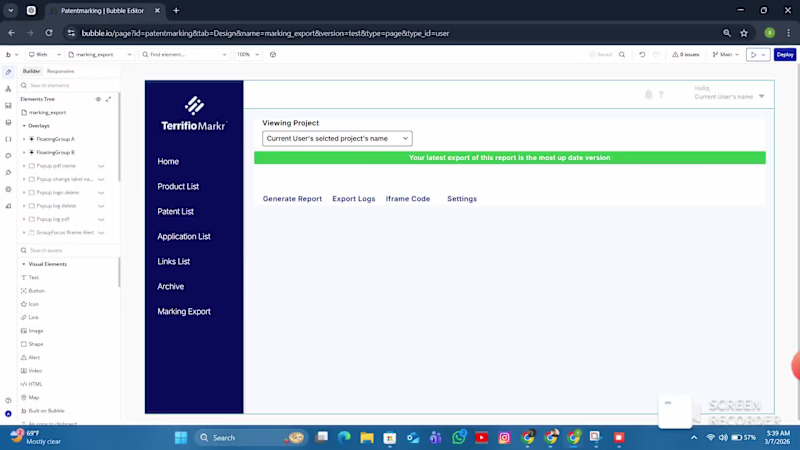The width and height of the screenshot is (800, 450).
Task: Open the preview arrow dropdown beside play
Action: [x=764, y=55]
